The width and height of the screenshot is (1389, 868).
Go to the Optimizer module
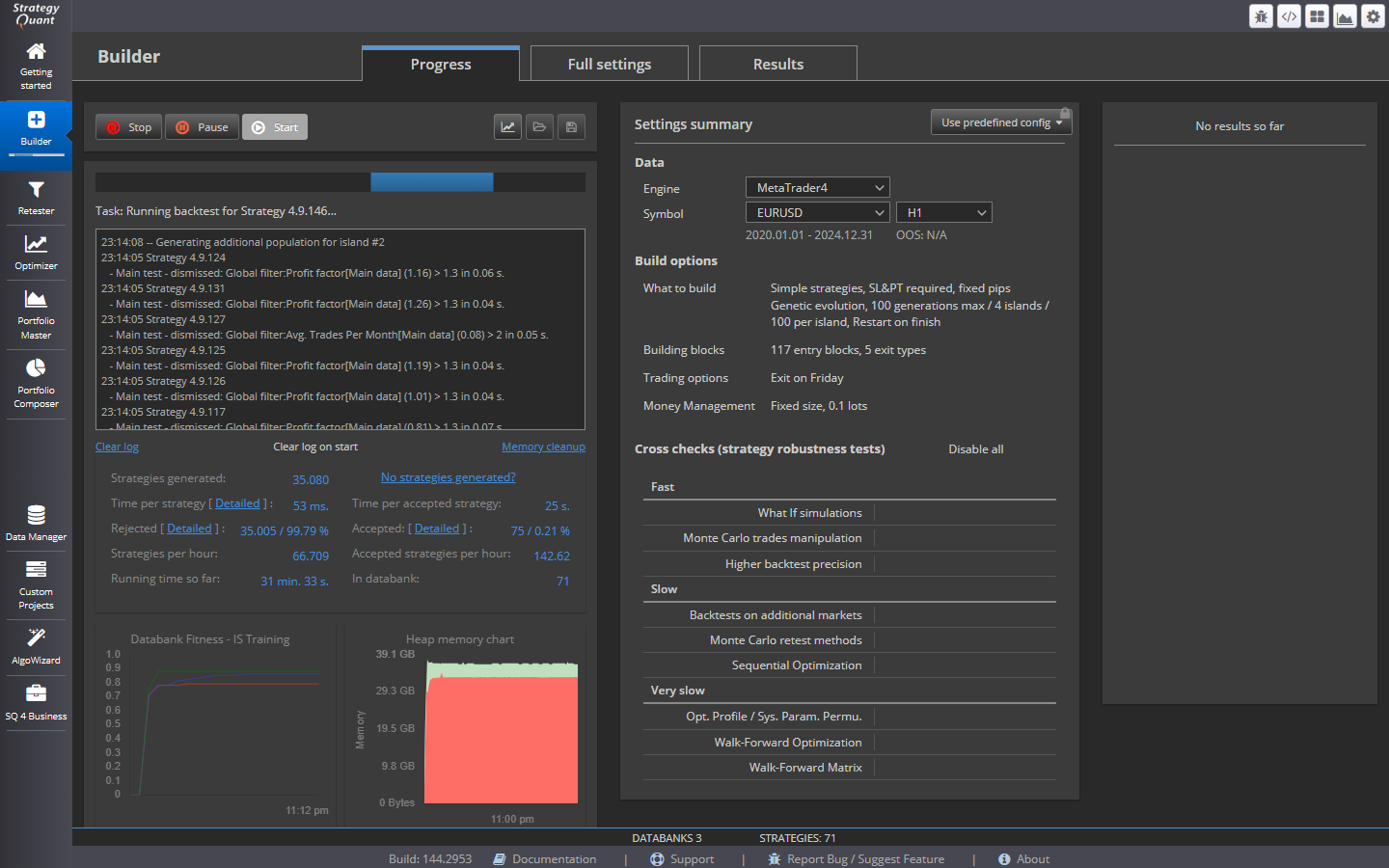pos(36,253)
